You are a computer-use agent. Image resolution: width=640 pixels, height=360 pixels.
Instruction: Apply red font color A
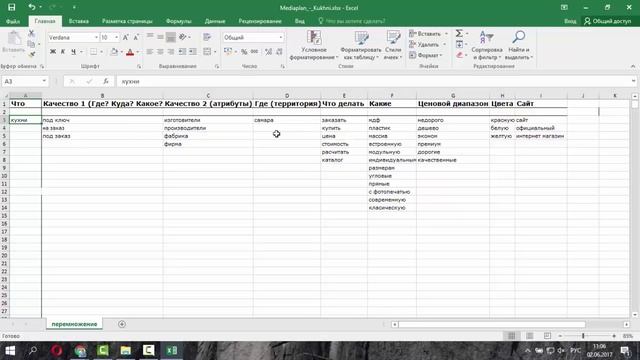(x=130, y=52)
